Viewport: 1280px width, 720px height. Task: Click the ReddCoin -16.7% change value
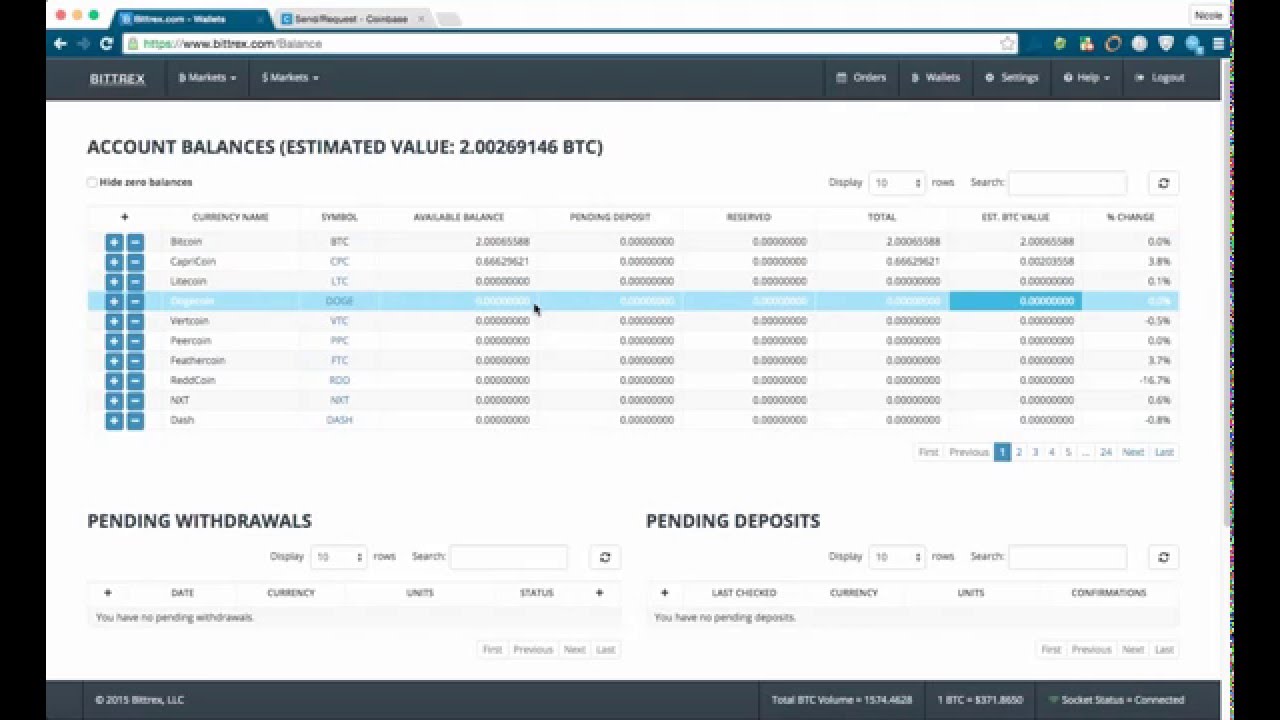click(x=1155, y=381)
